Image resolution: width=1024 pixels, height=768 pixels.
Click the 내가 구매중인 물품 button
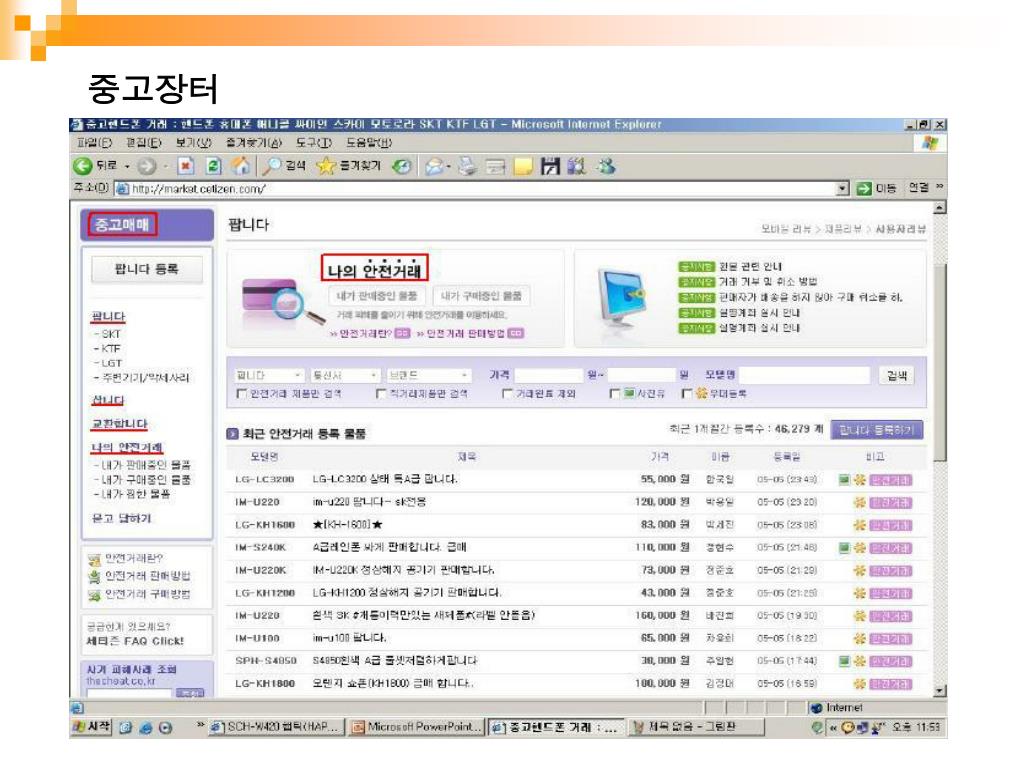click(x=481, y=296)
